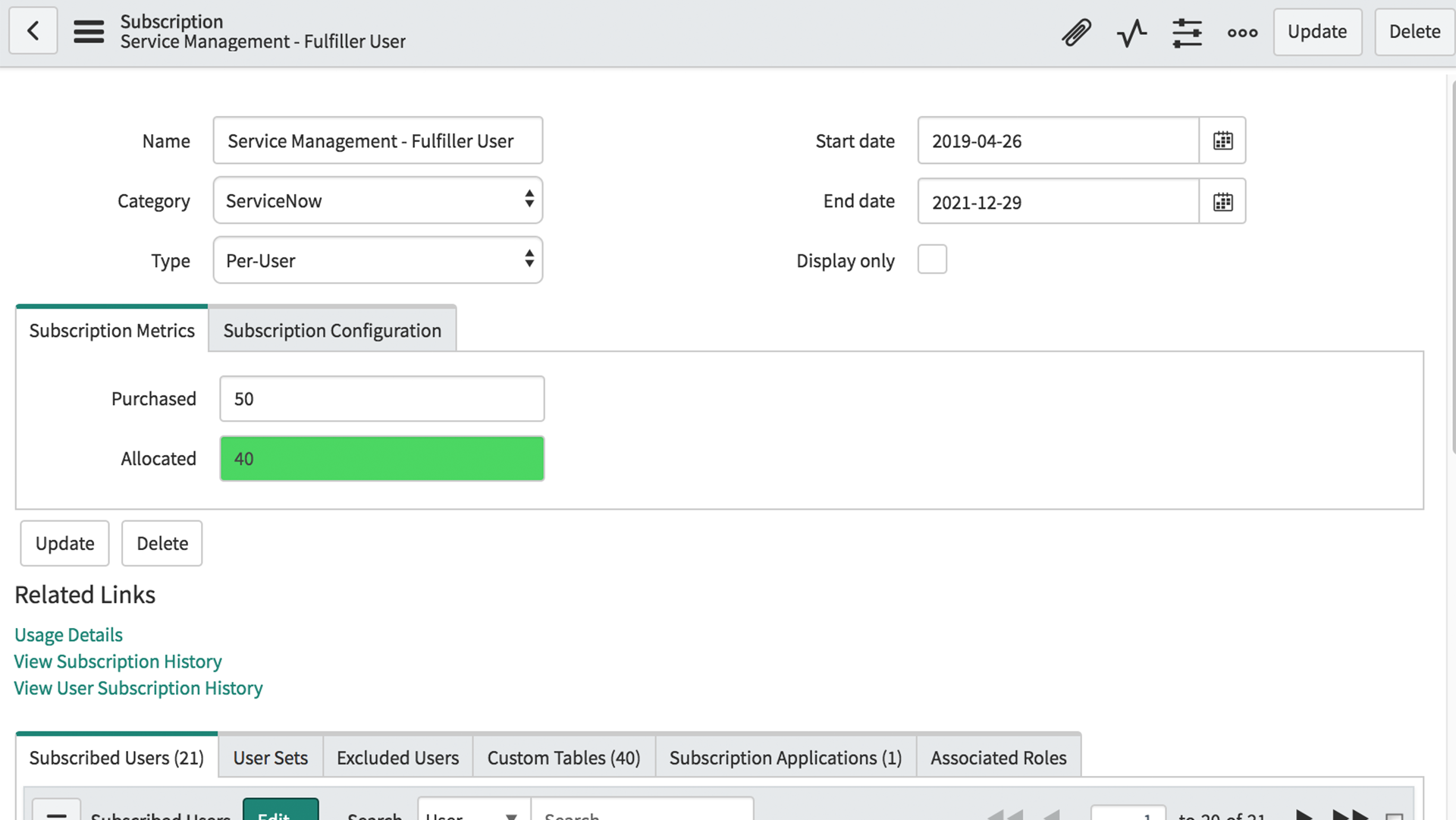Enable the Display only checkbox
Image resolution: width=1456 pixels, height=820 pixels.
pyautogui.click(x=932, y=259)
